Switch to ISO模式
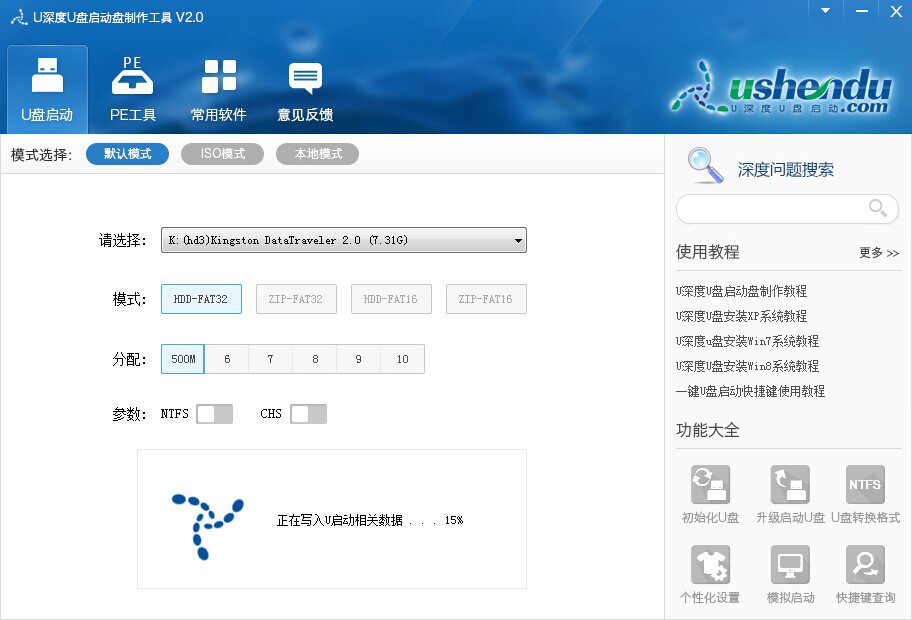 (x=222, y=154)
